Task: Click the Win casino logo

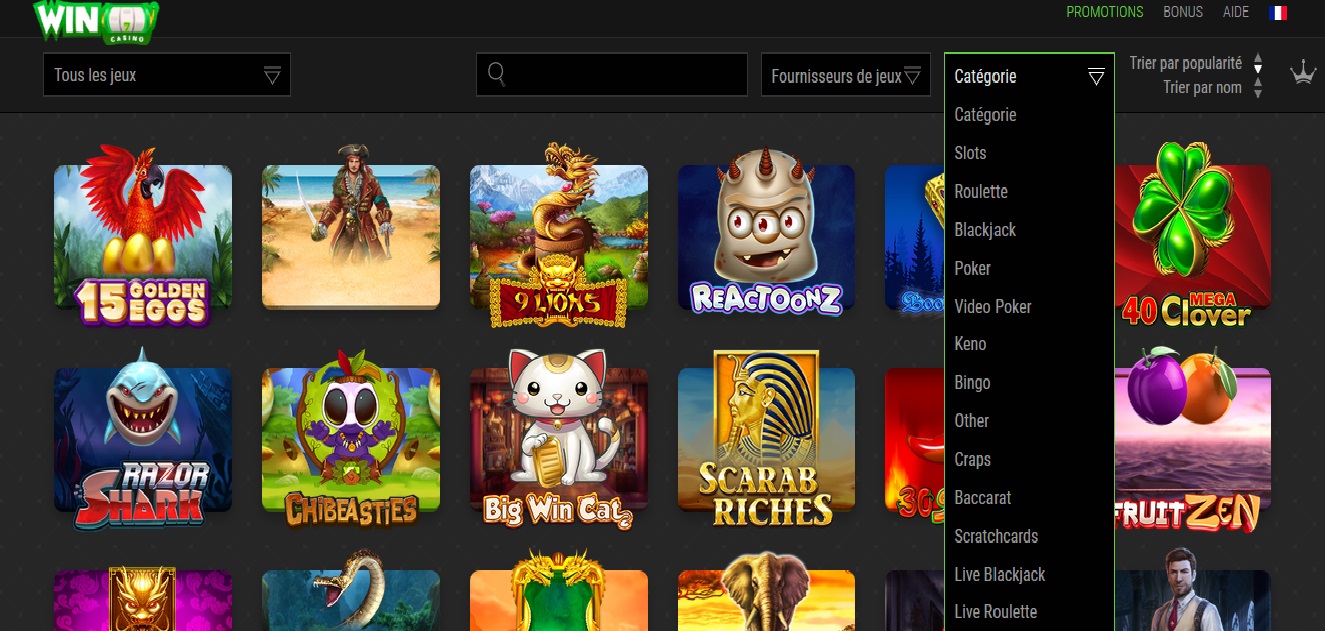Action: pos(95,20)
